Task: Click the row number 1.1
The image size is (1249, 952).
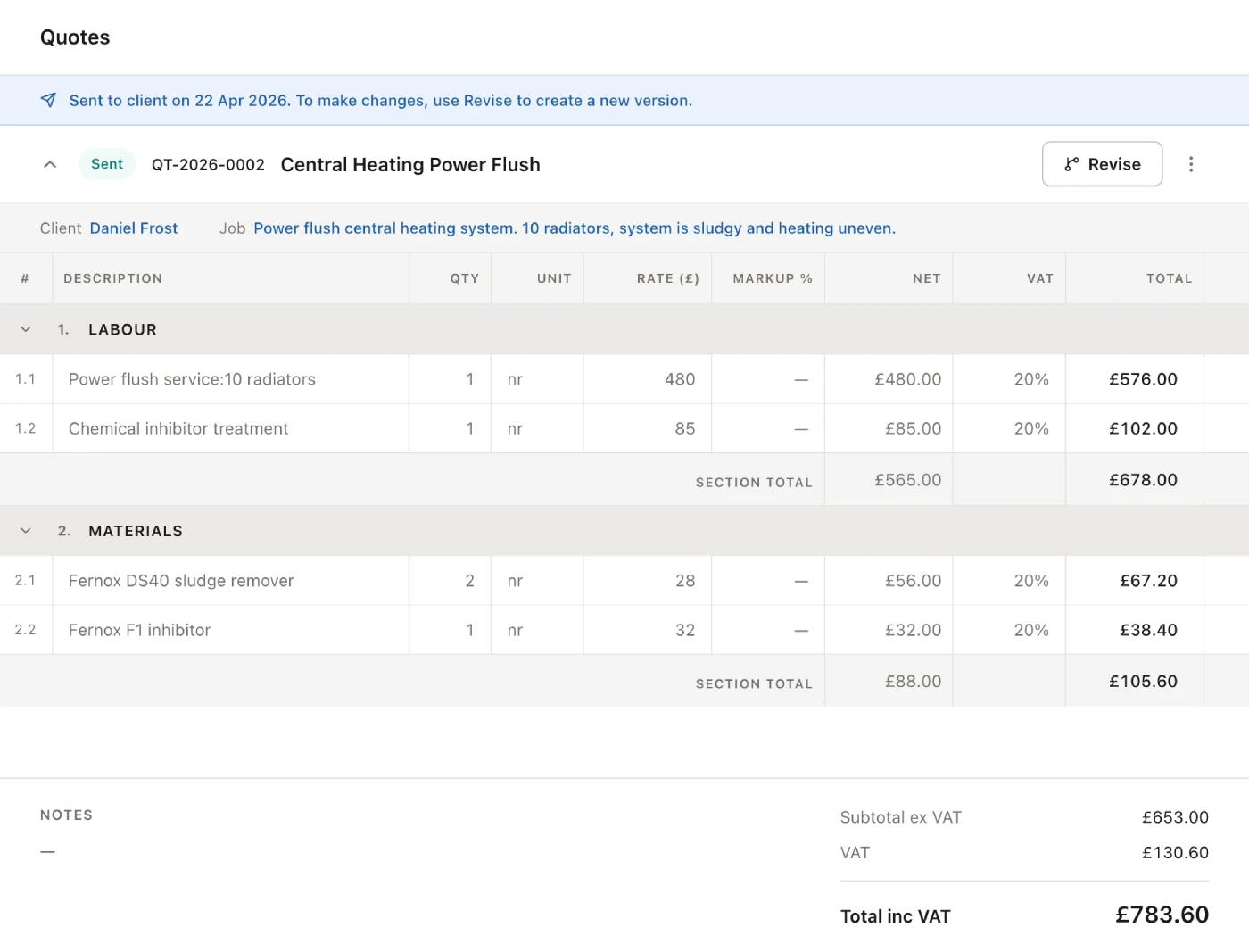Action: [26, 379]
